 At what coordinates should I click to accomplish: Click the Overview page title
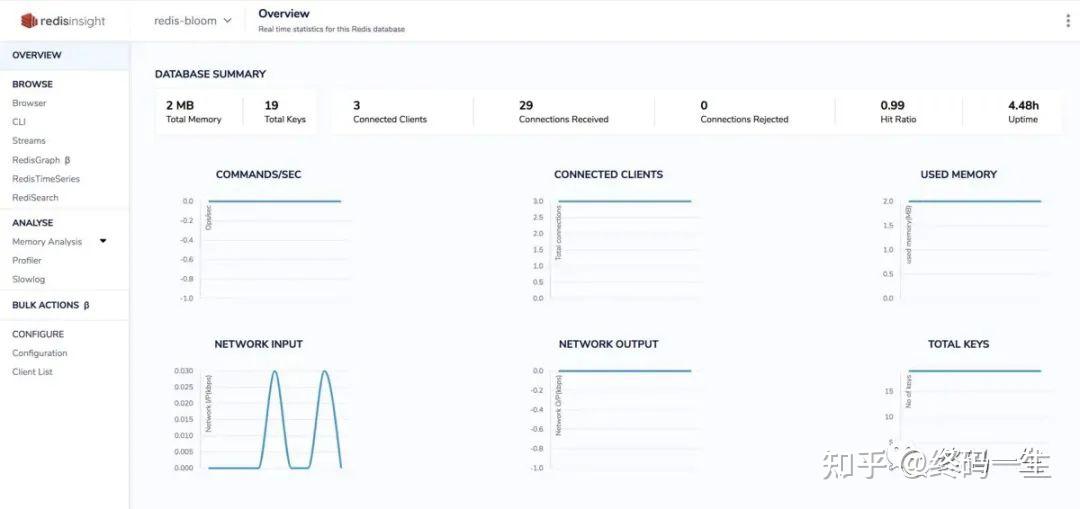pyautogui.click(x=284, y=14)
